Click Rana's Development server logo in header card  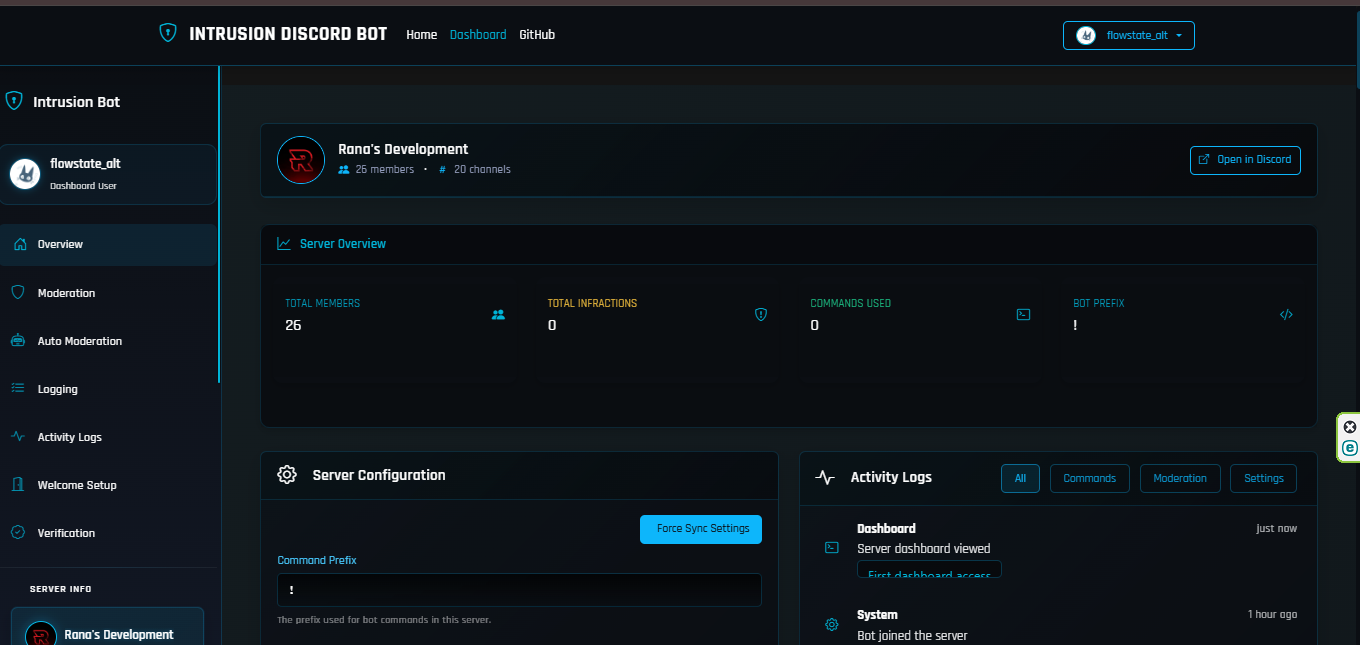301,160
